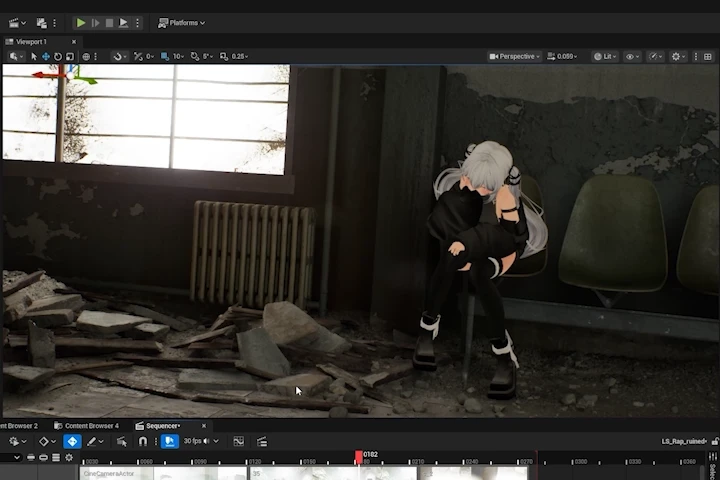
Task: Open surface snapping options menu
Action: pyautogui.click(x=120, y=56)
